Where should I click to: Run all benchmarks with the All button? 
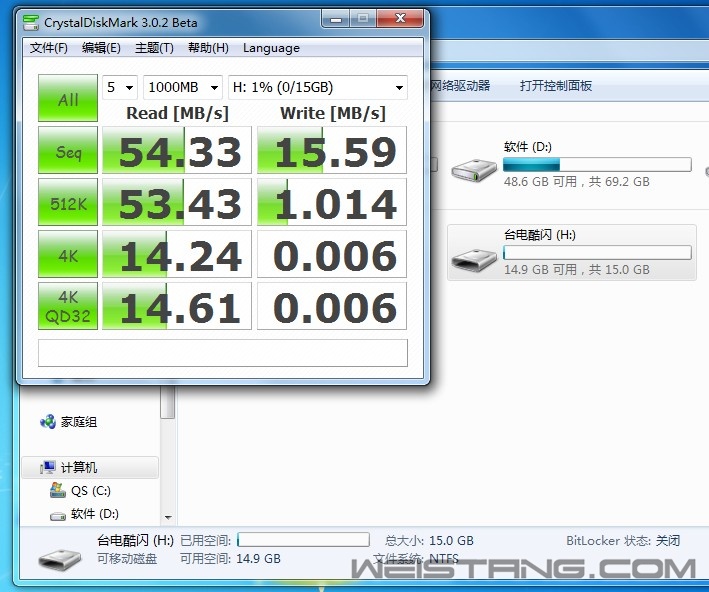point(68,99)
